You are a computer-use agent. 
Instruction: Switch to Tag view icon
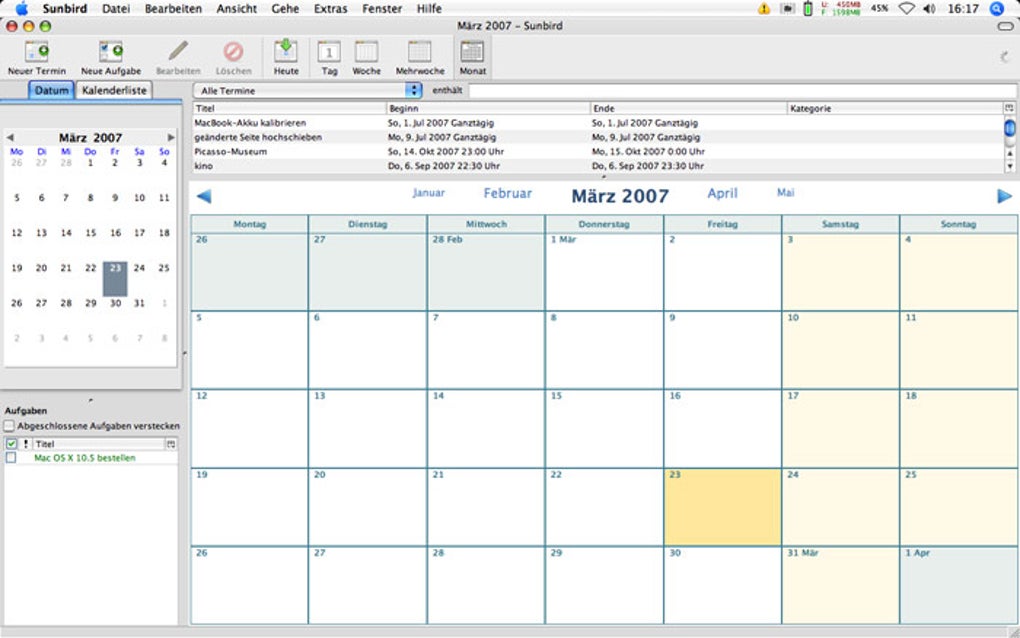[328, 50]
